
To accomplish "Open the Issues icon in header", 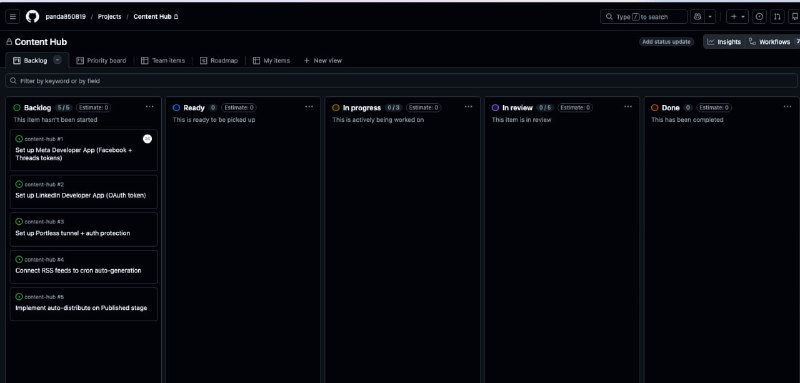I will (x=759, y=17).
